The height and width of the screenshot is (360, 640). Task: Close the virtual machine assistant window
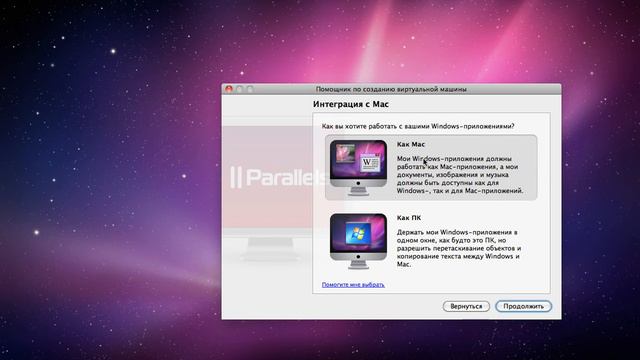pos(229,89)
